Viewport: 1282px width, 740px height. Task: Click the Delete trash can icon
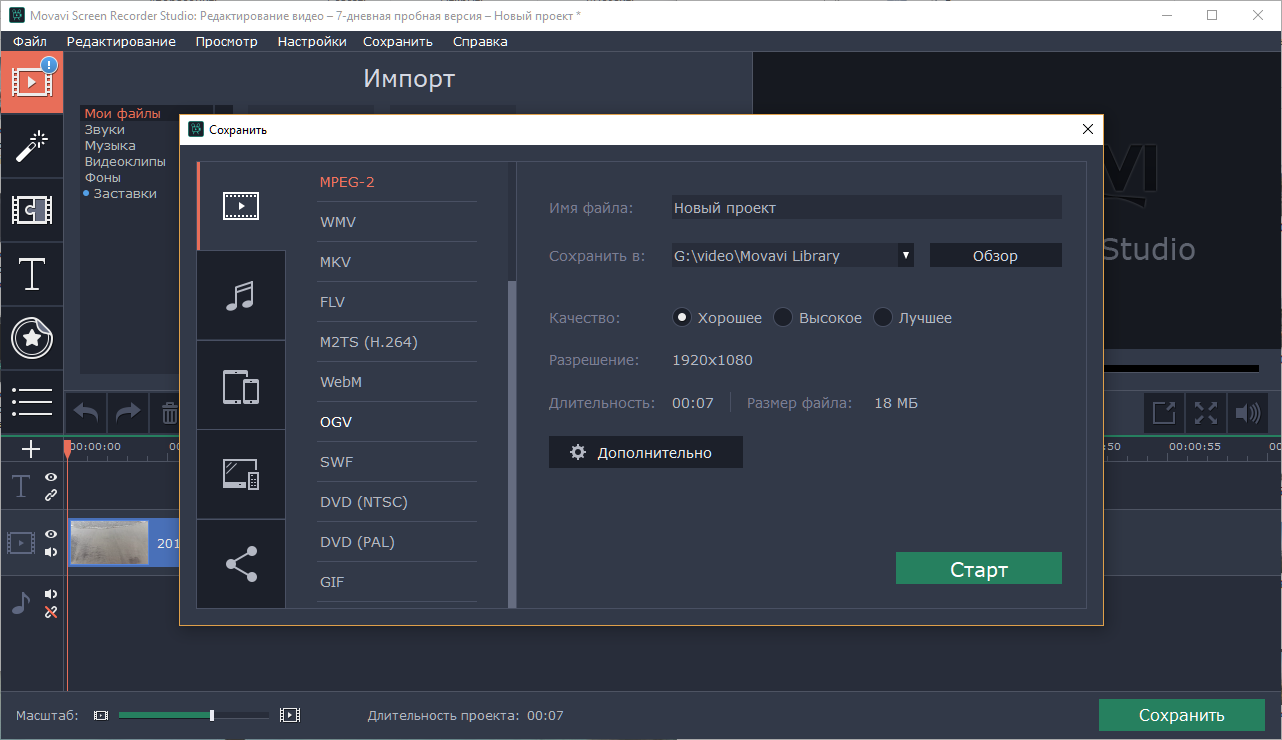click(x=169, y=412)
